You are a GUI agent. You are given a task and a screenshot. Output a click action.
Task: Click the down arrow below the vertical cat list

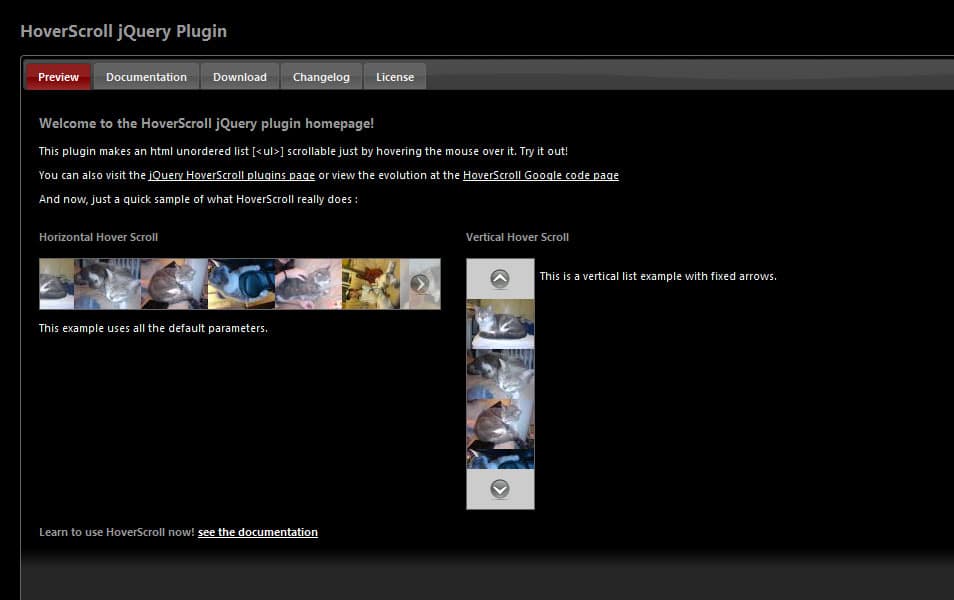click(500, 490)
